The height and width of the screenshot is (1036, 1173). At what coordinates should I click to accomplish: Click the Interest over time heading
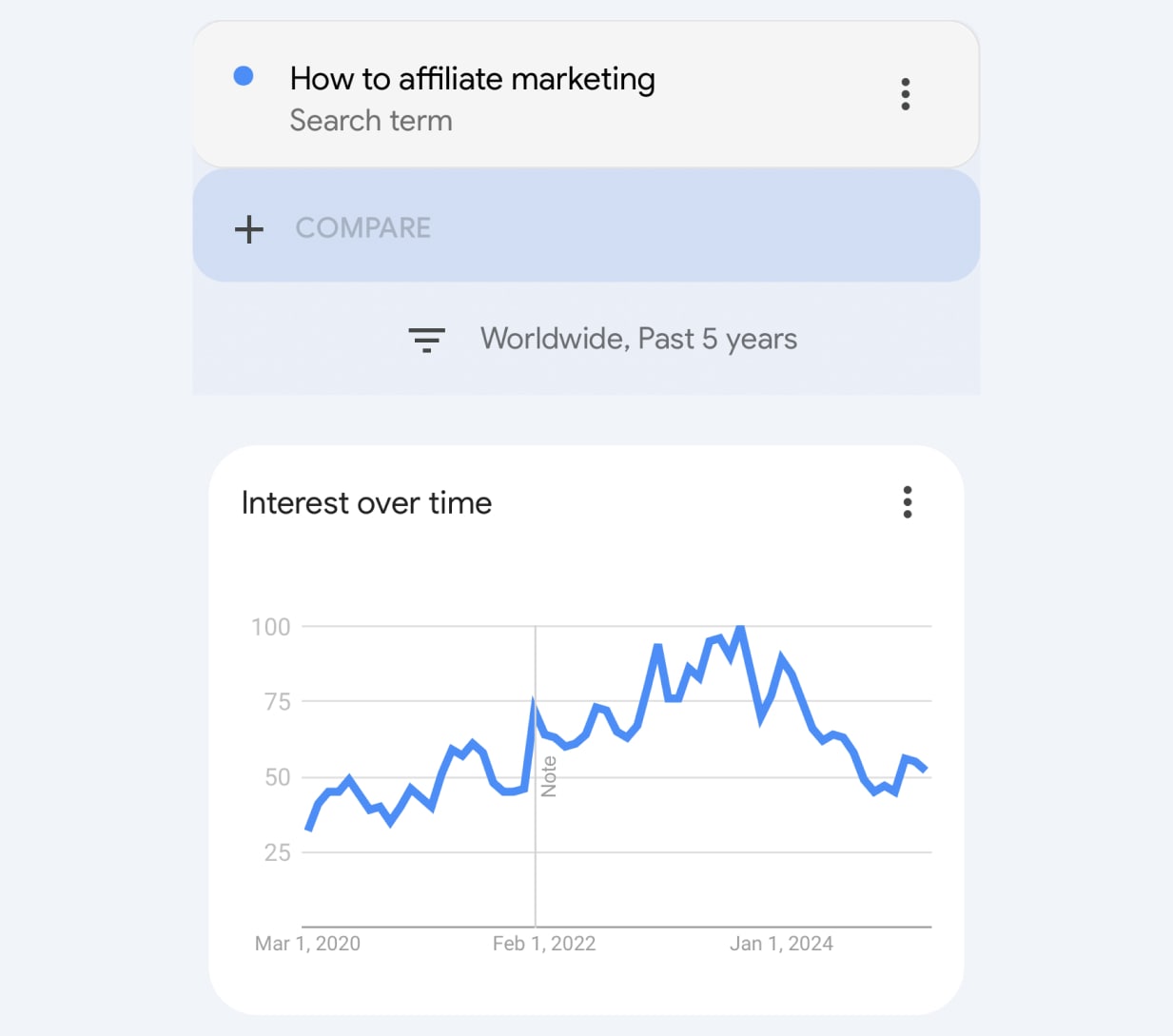366,502
